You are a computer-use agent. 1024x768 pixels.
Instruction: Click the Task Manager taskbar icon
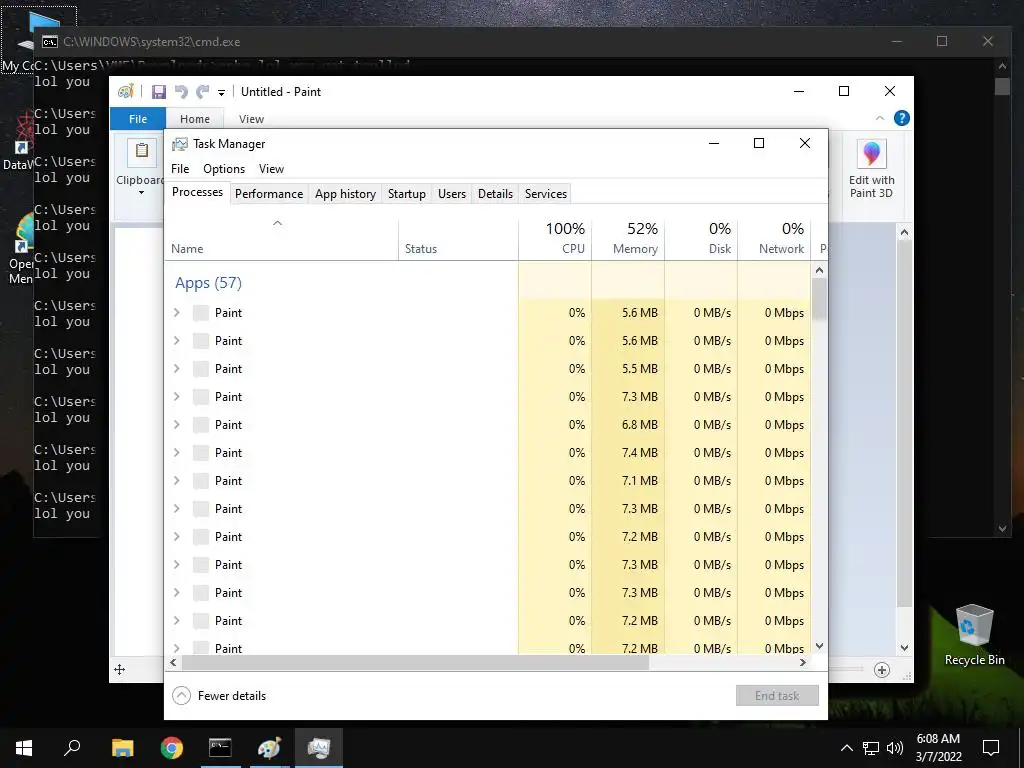coord(319,748)
